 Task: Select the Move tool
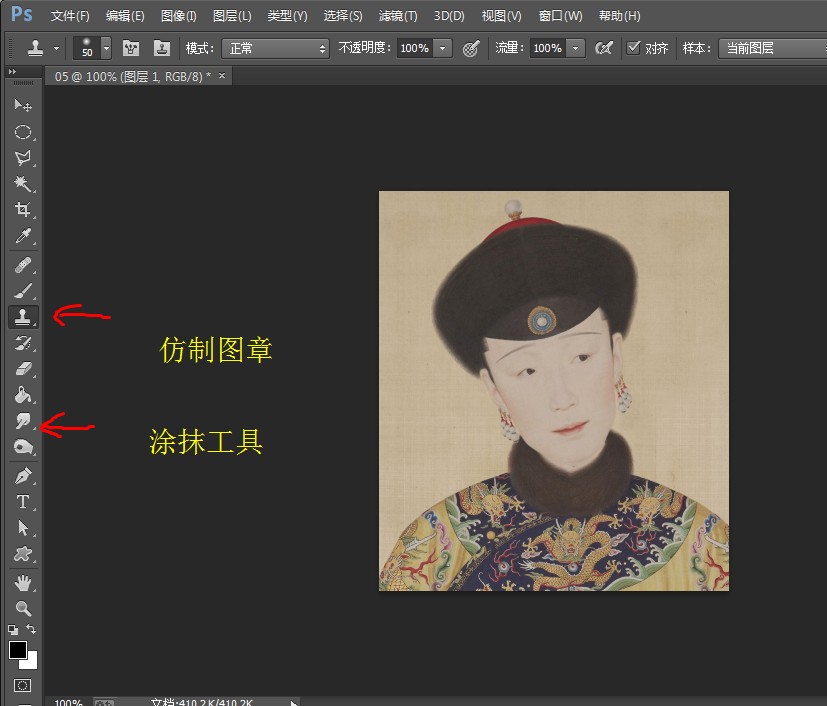(23, 105)
